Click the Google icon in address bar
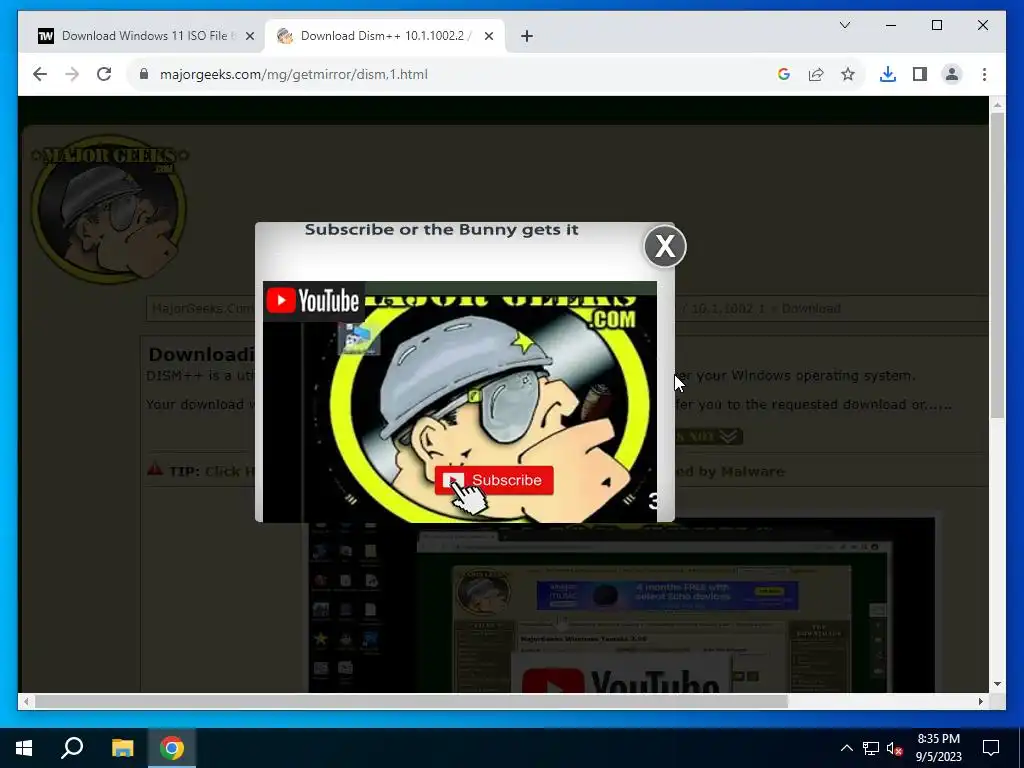Viewport: 1024px width, 768px height. click(784, 74)
